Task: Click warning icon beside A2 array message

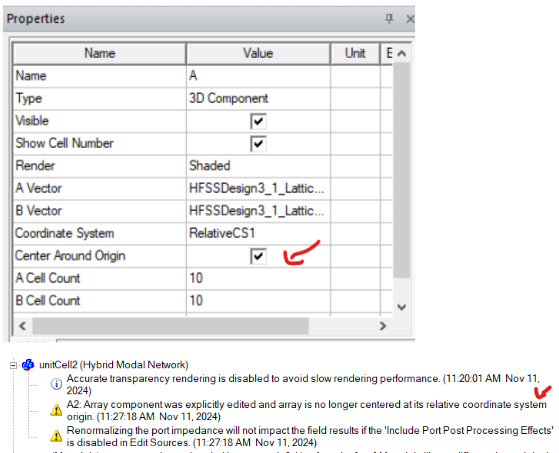Action: click(56, 410)
